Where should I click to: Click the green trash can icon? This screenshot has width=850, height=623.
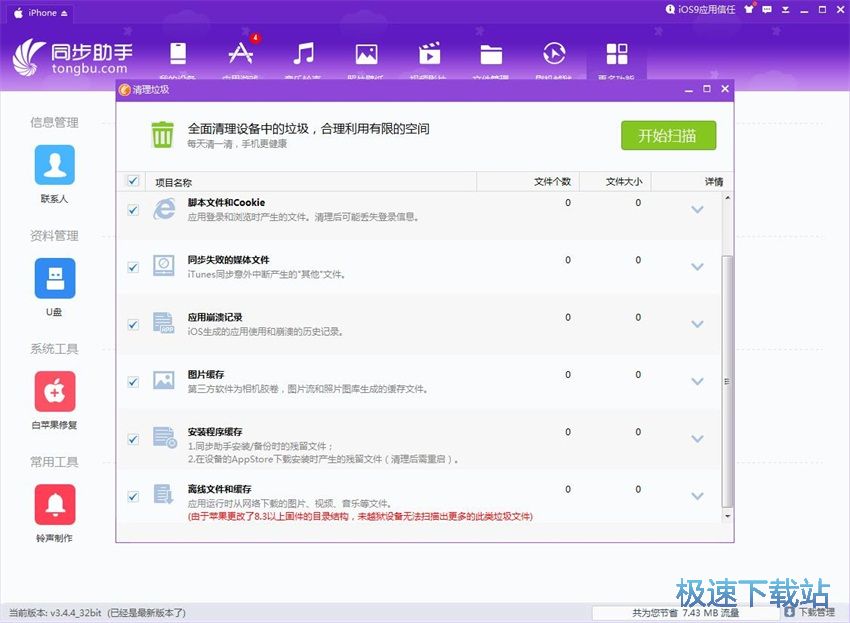pos(162,134)
